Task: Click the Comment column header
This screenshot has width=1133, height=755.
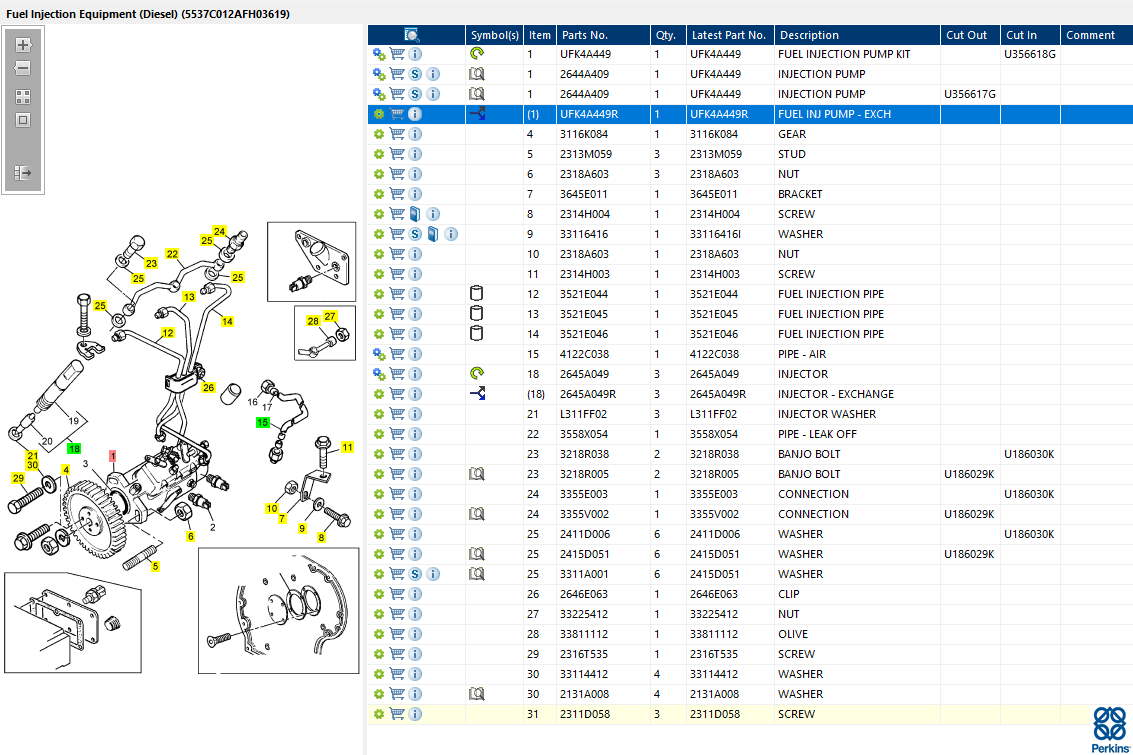Action: click(1096, 35)
